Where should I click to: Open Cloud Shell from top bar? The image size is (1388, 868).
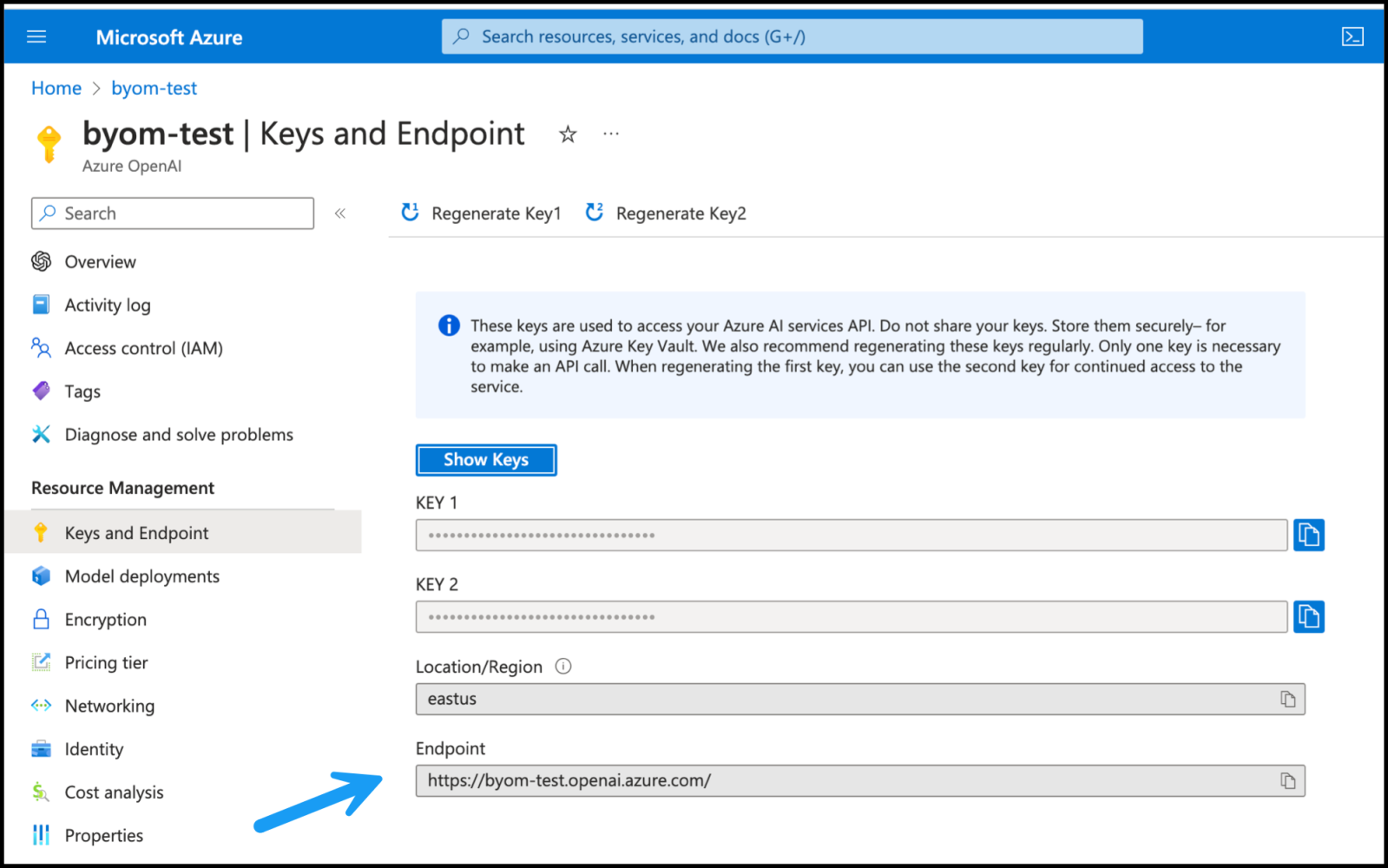click(x=1352, y=36)
